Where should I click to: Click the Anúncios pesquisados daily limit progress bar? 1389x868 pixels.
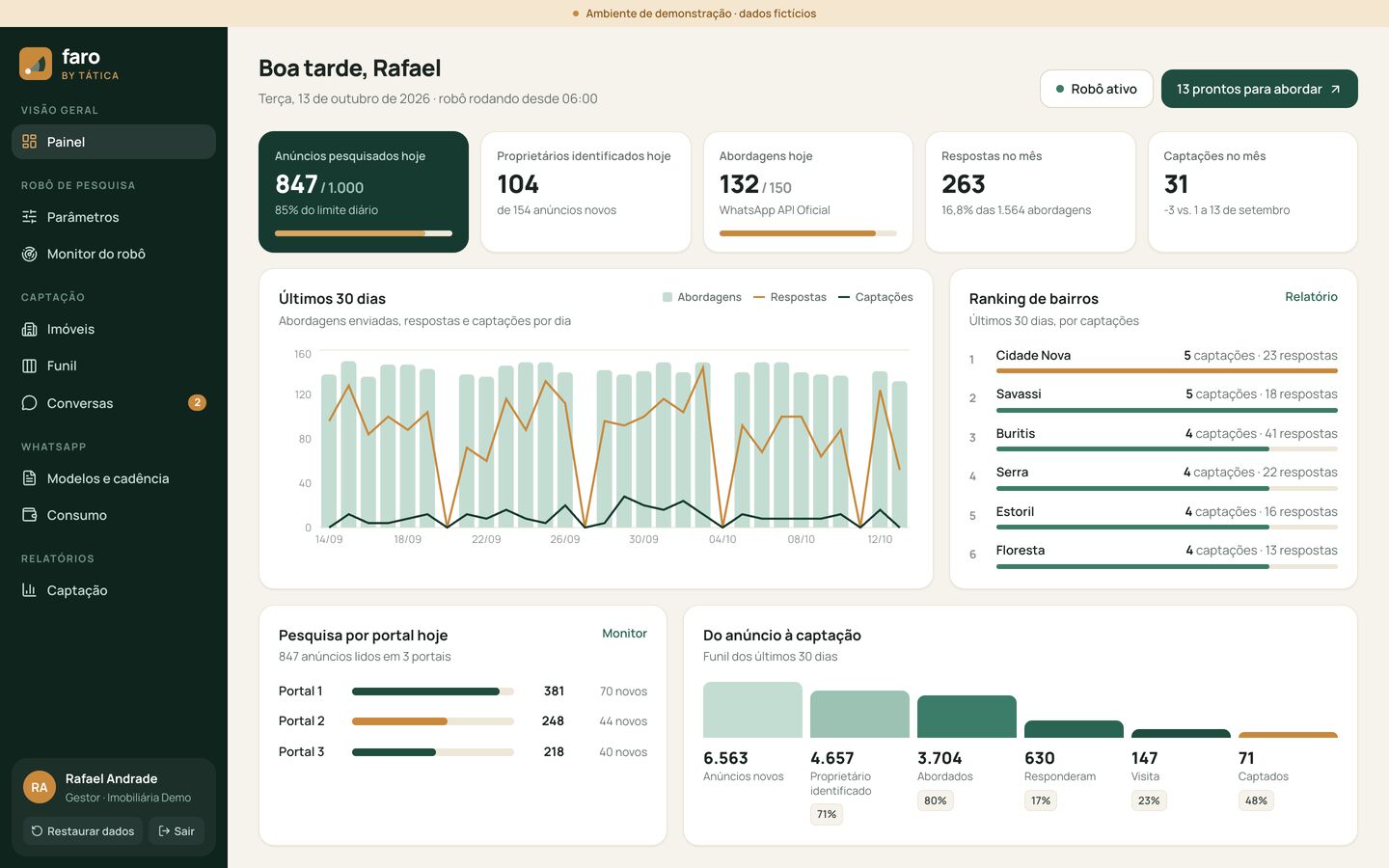[364, 233]
